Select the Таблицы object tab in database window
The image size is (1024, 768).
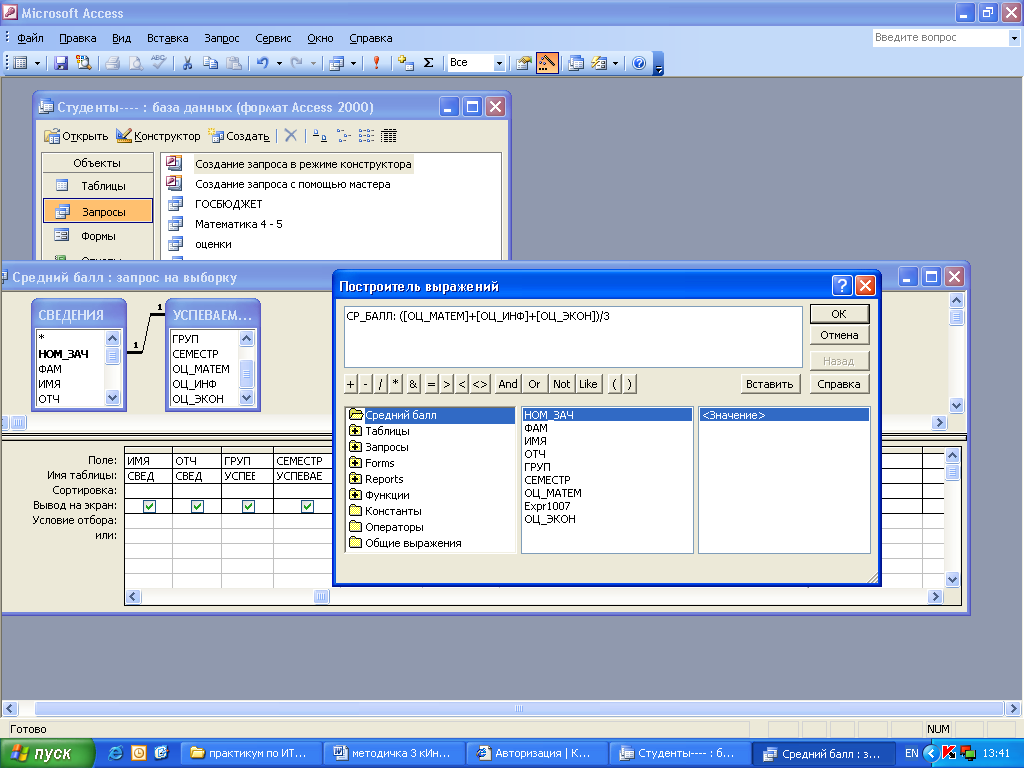tap(97, 185)
